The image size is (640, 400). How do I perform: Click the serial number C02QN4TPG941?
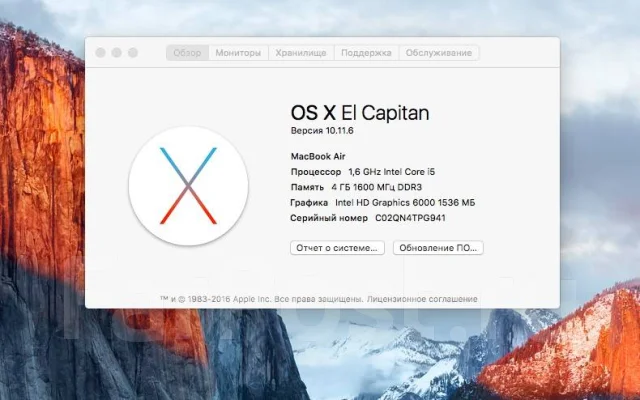[410, 218]
